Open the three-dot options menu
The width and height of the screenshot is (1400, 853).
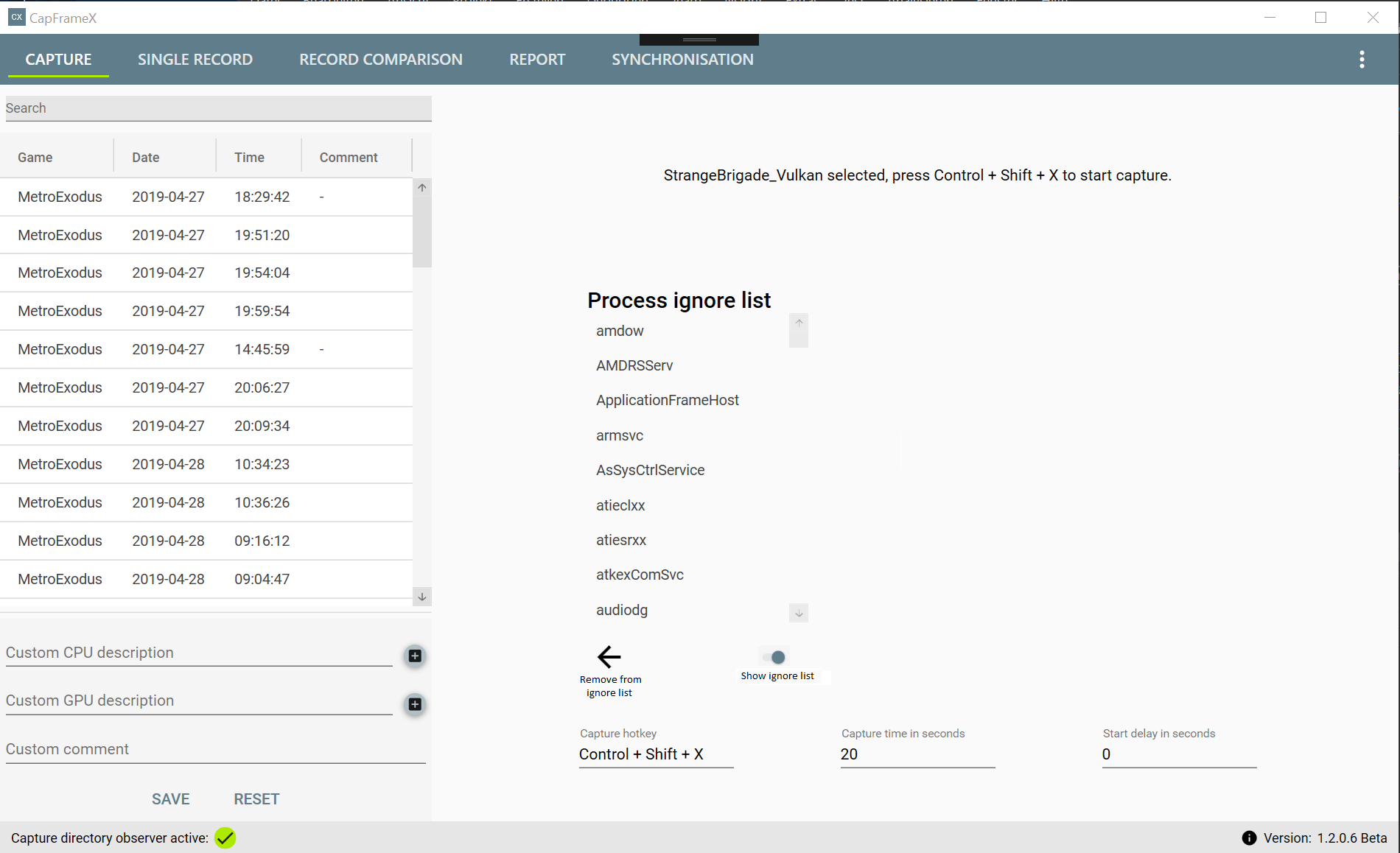click(1362, 60)
